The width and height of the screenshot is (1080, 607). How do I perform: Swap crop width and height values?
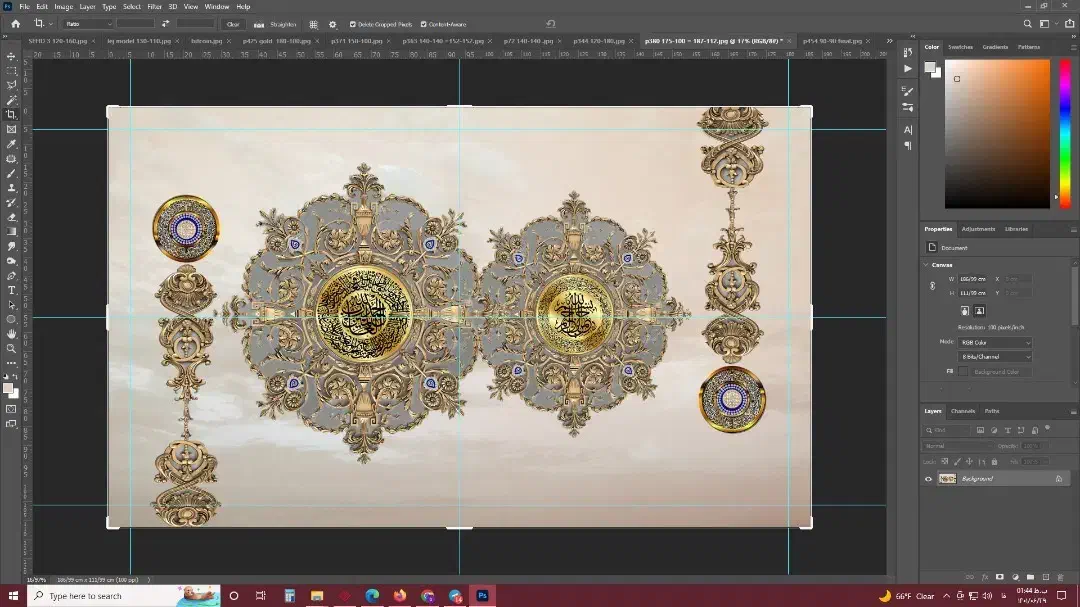point(165,24)
